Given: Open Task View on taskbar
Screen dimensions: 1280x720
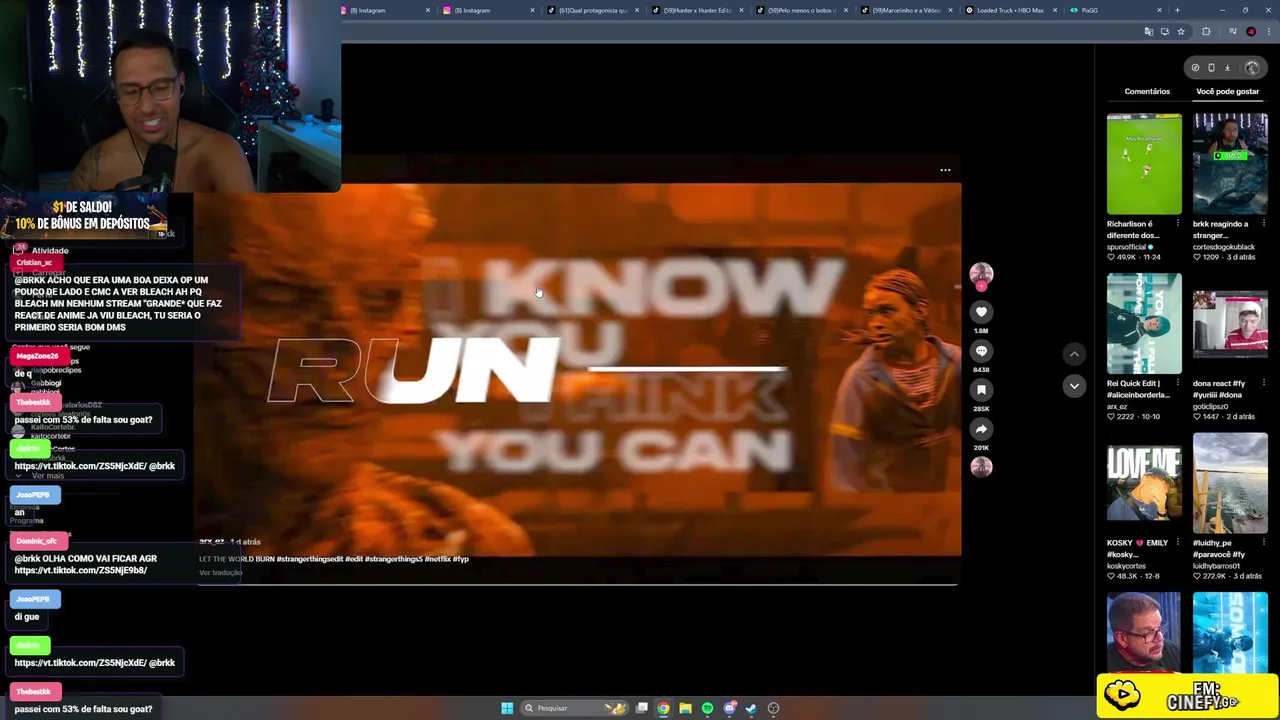Looking at the screenshot, I should point(642,708).
